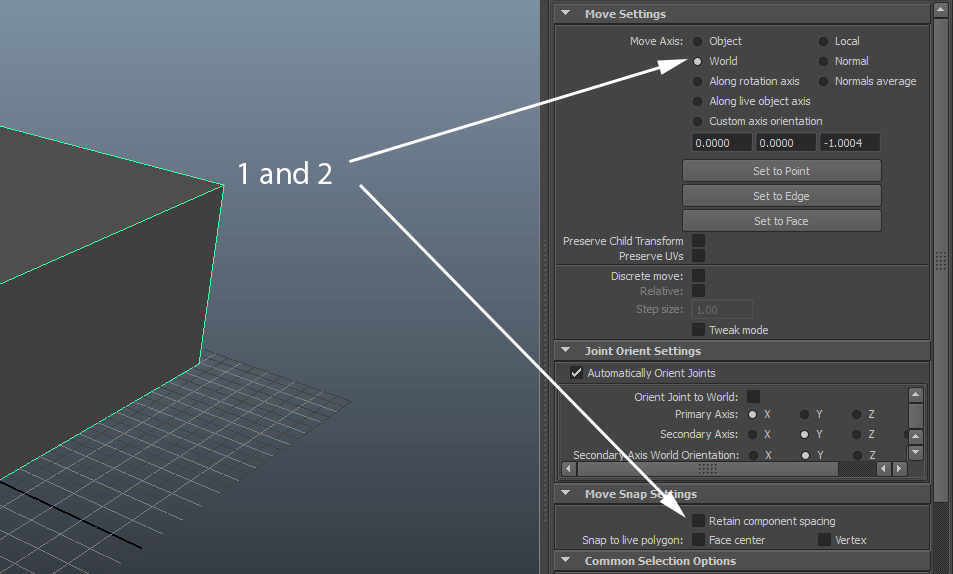Click Joint Orient horizontal scrollbar thumb

point(707,469)
